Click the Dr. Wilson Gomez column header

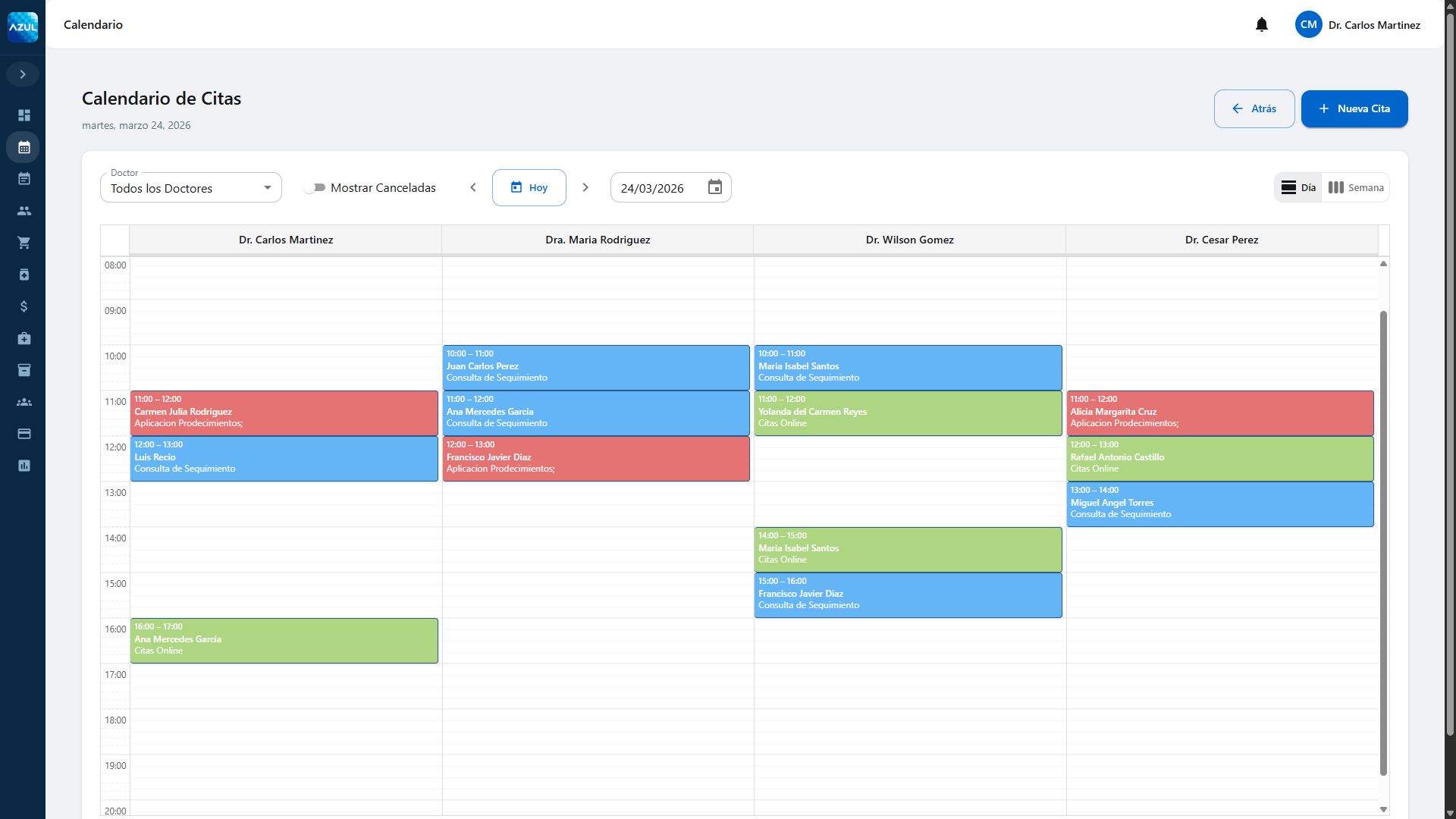[x=909, y=240]
